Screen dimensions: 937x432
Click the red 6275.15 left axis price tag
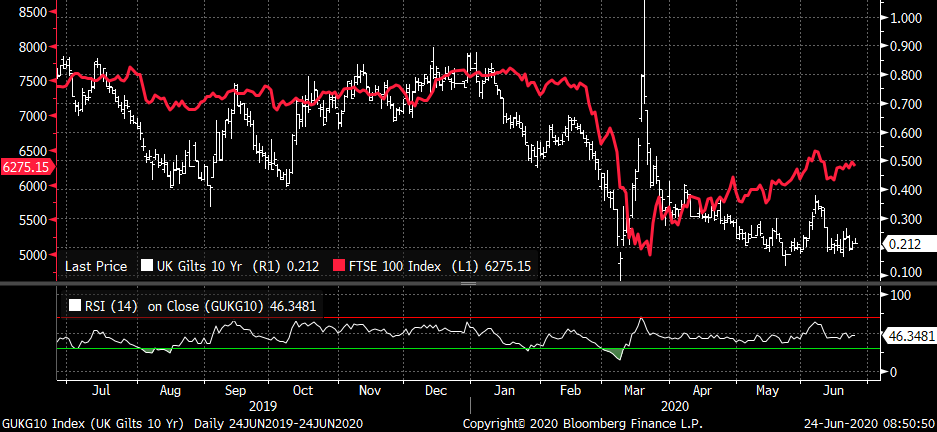tap(26, 166)
